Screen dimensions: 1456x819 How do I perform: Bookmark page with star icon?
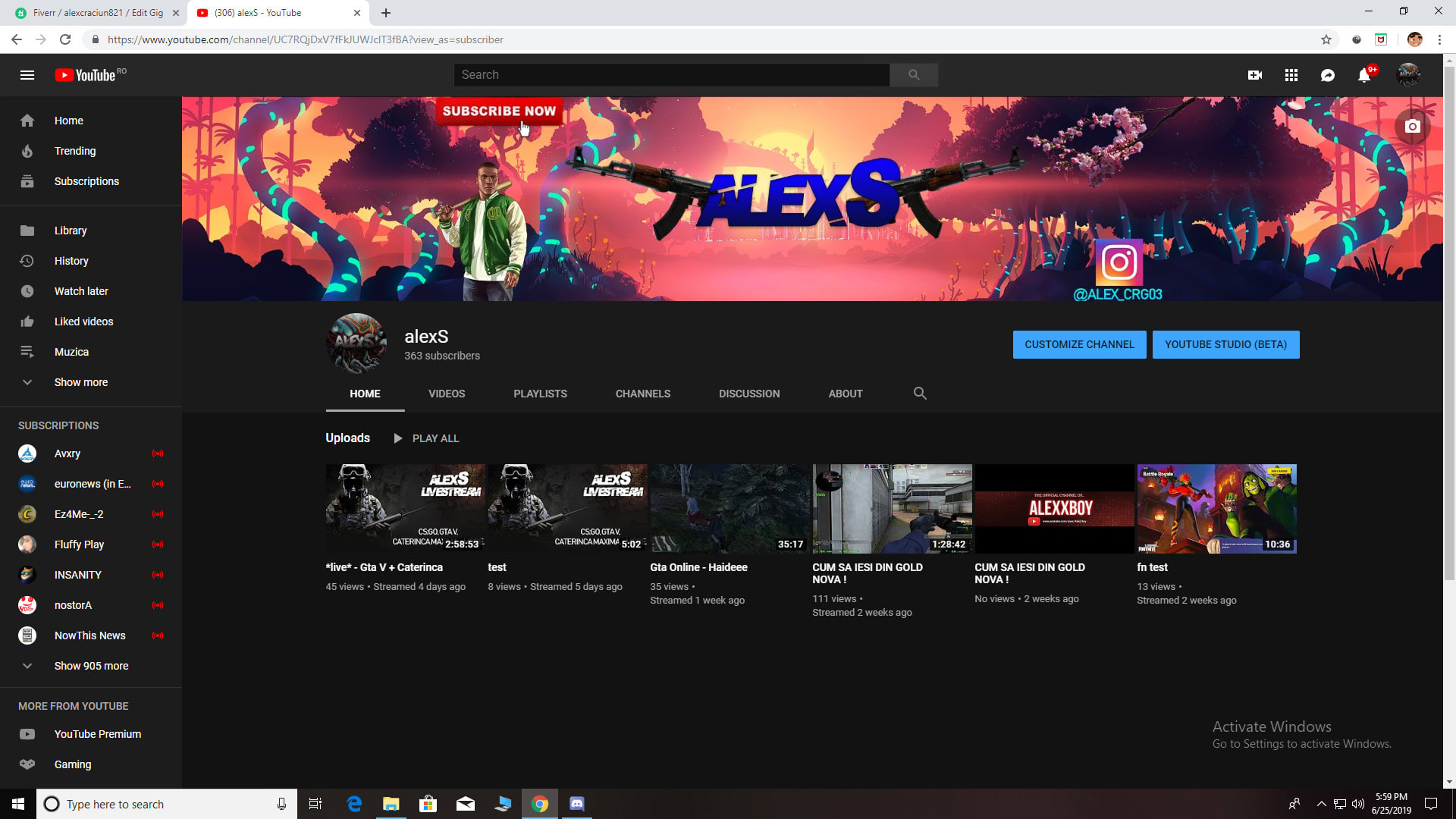[1326, 39]
